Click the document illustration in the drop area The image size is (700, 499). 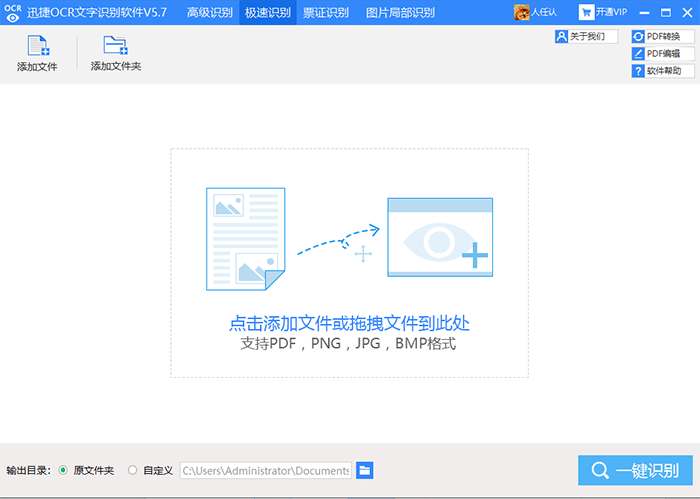coord(246,239)
